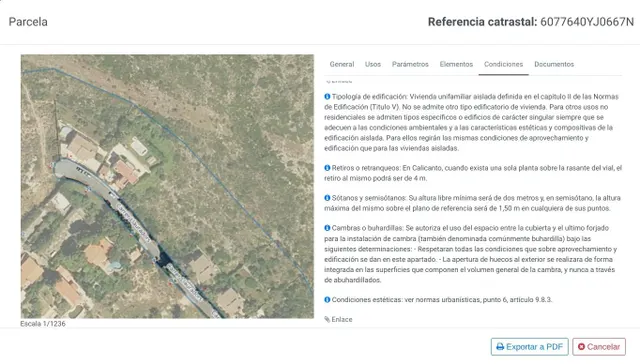This screenshot has width=640, height=364.
Task: Click the paperclip icon next to Enlace
Action: click(x=327, y=320)
